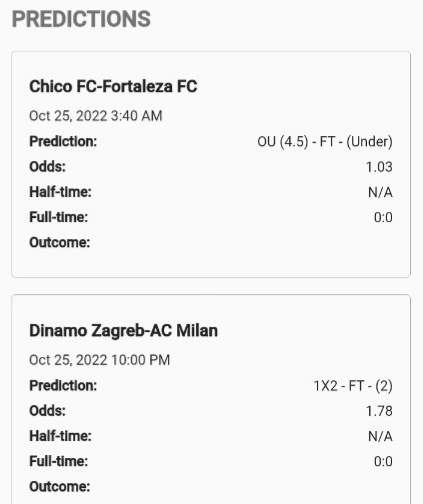The width and height of the screenshot is (423, 504).
Task: Click the Outcome label in Chico FC card
Action: click(x=60, y=242)
